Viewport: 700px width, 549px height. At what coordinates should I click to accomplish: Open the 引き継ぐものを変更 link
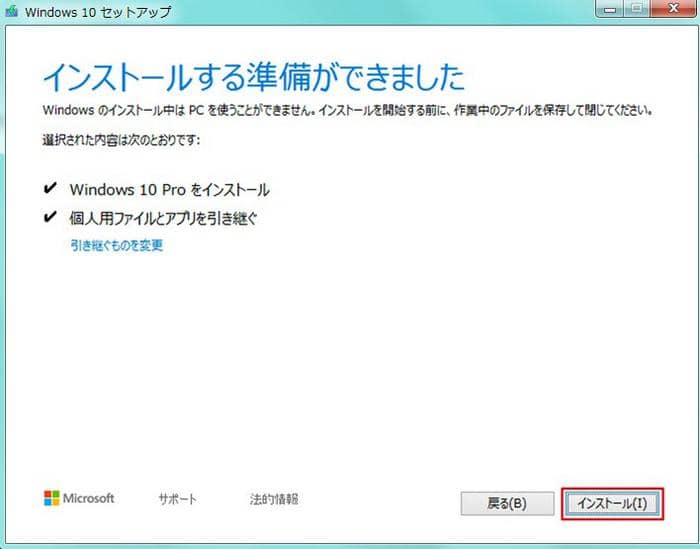[117, 245]
